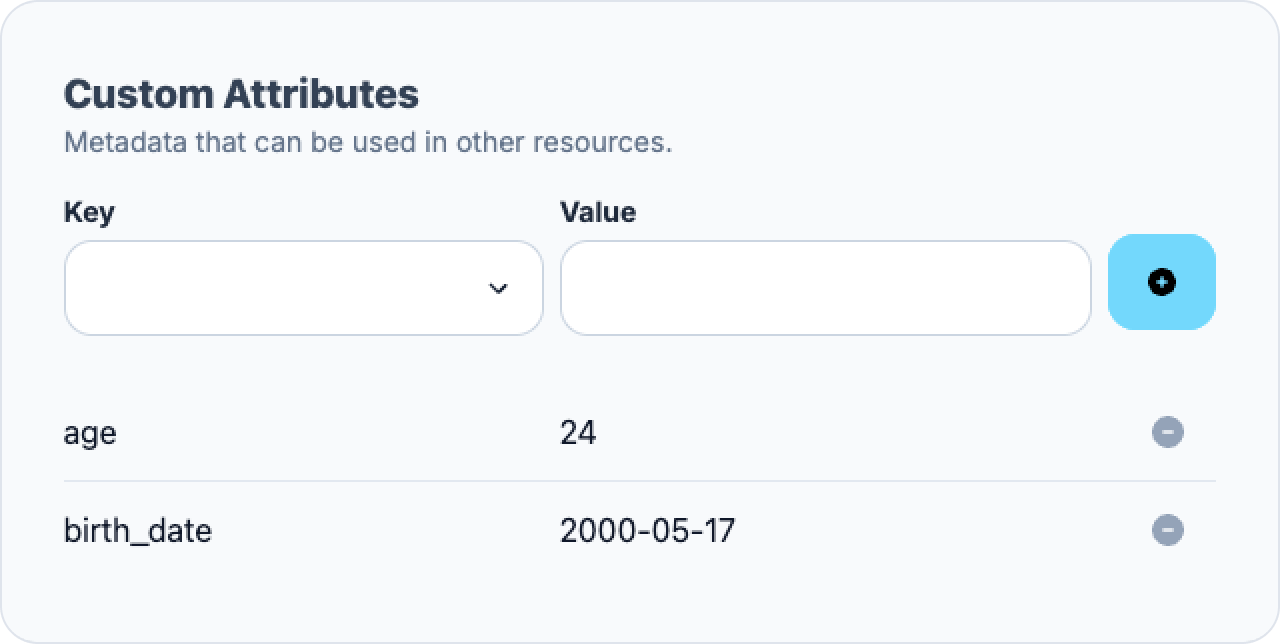Select the value 24 of age

tap(578, 433)
